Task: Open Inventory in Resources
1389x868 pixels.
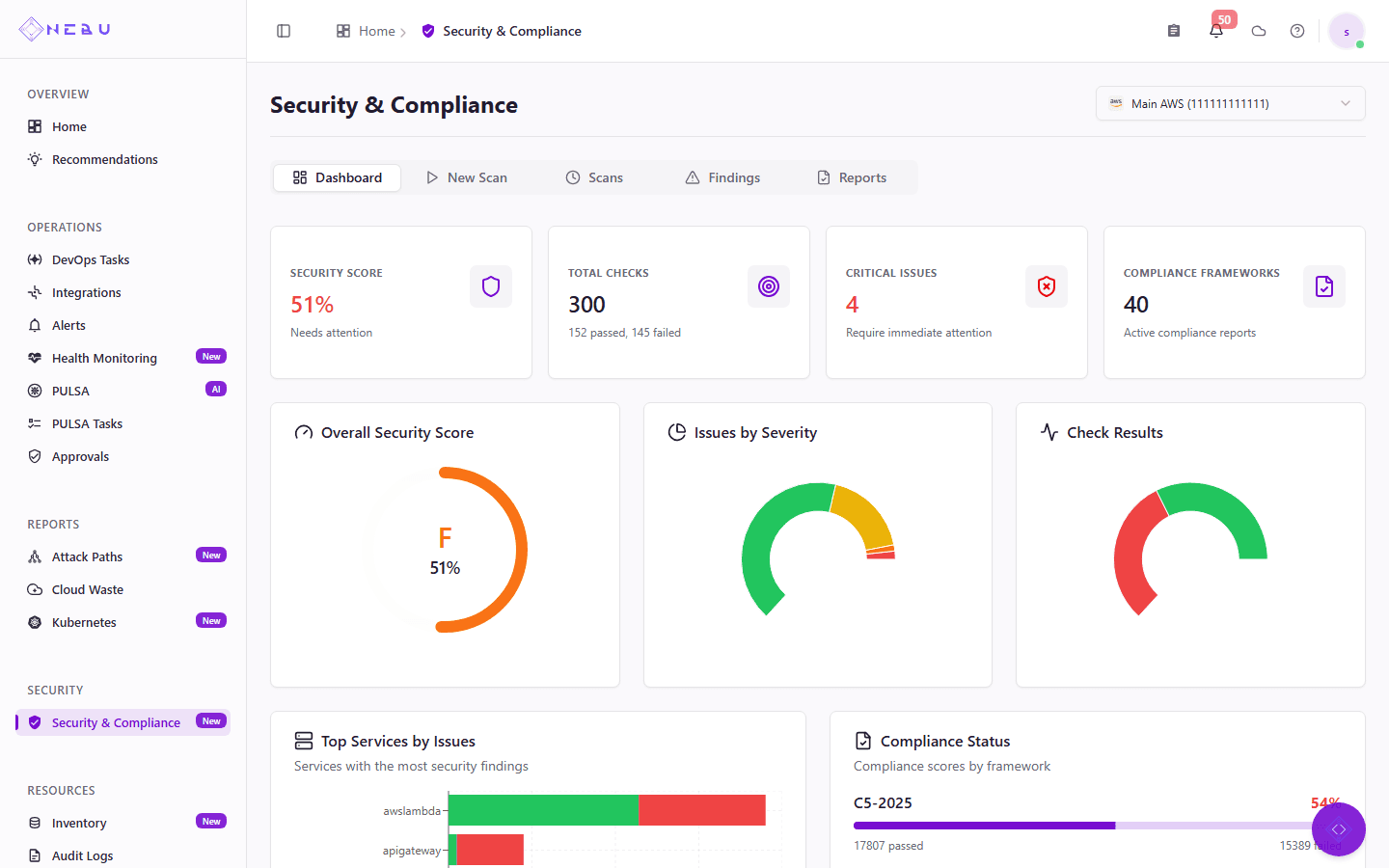Action: coord(123,823)
